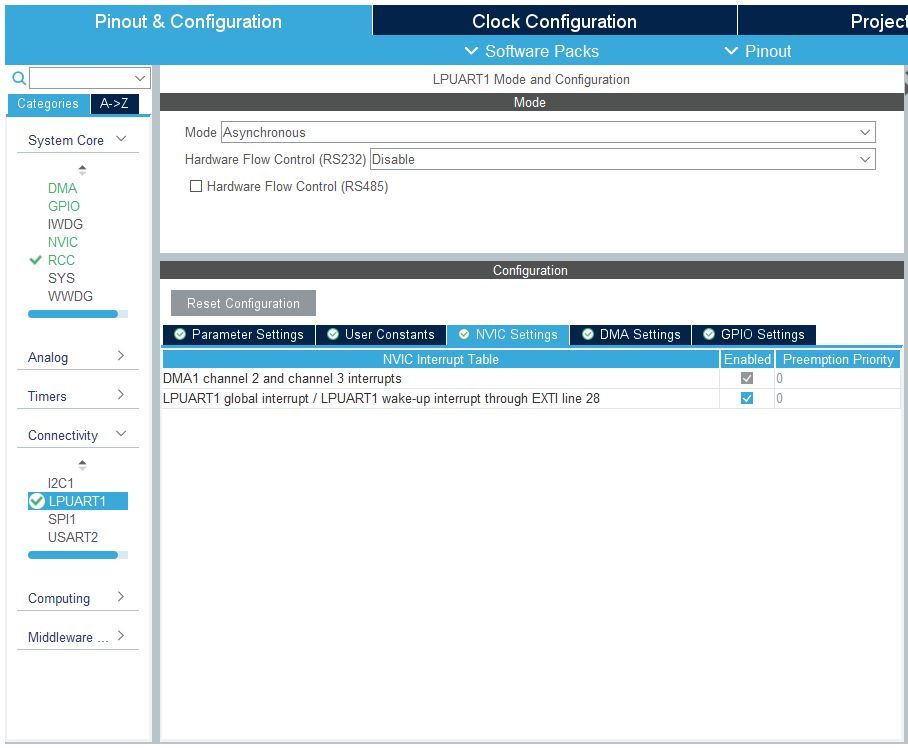Select NVIC in System Core list
Image resolution: width=908 pixels, height=748 pixels.
63,242
